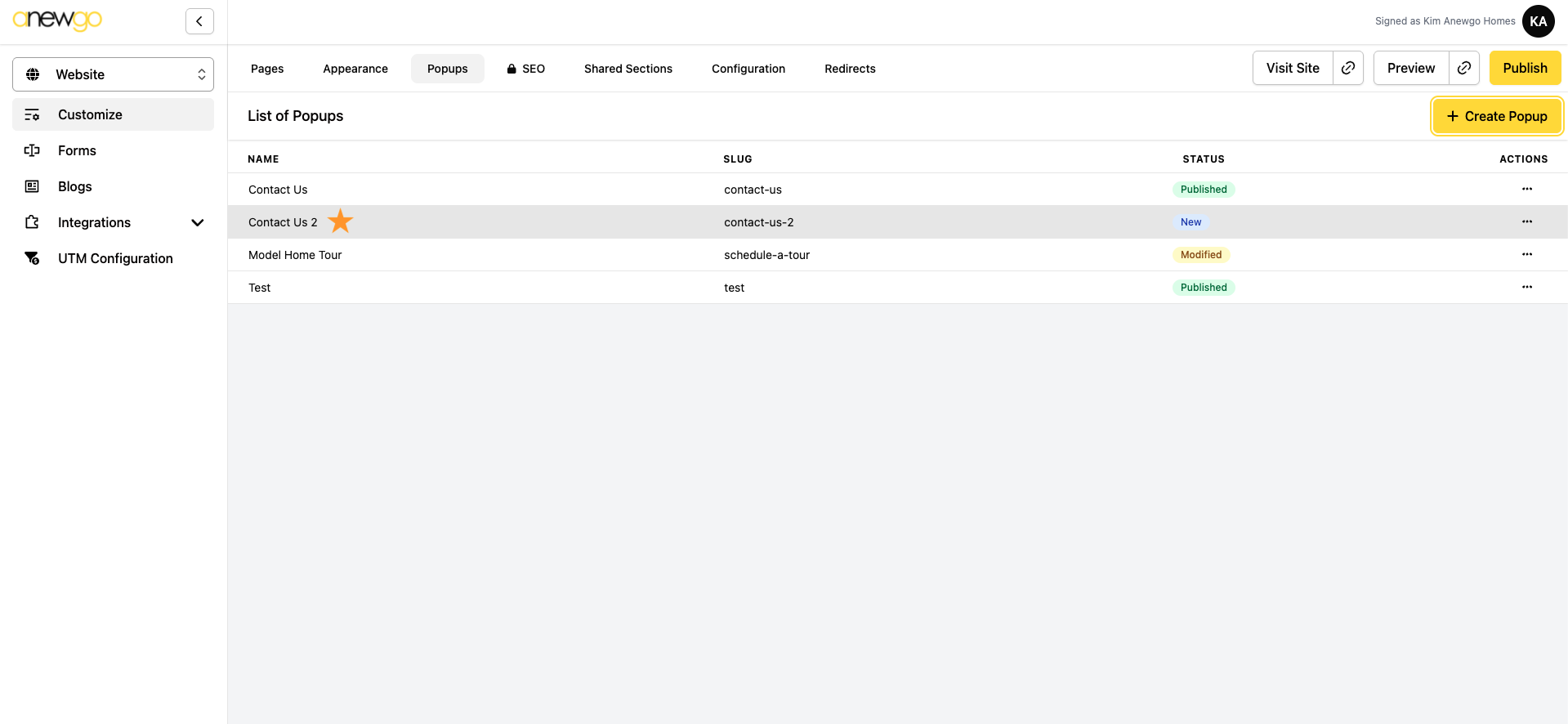The image size is (1568, 724).
Task: Select UTM Configuration in the sidebar
Action: [115, 258]
